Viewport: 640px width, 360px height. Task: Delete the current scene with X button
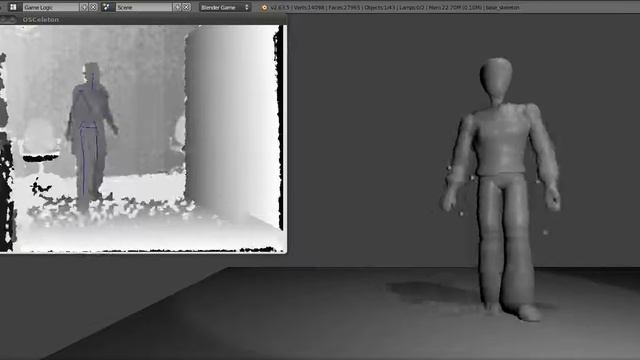point(187,7)
